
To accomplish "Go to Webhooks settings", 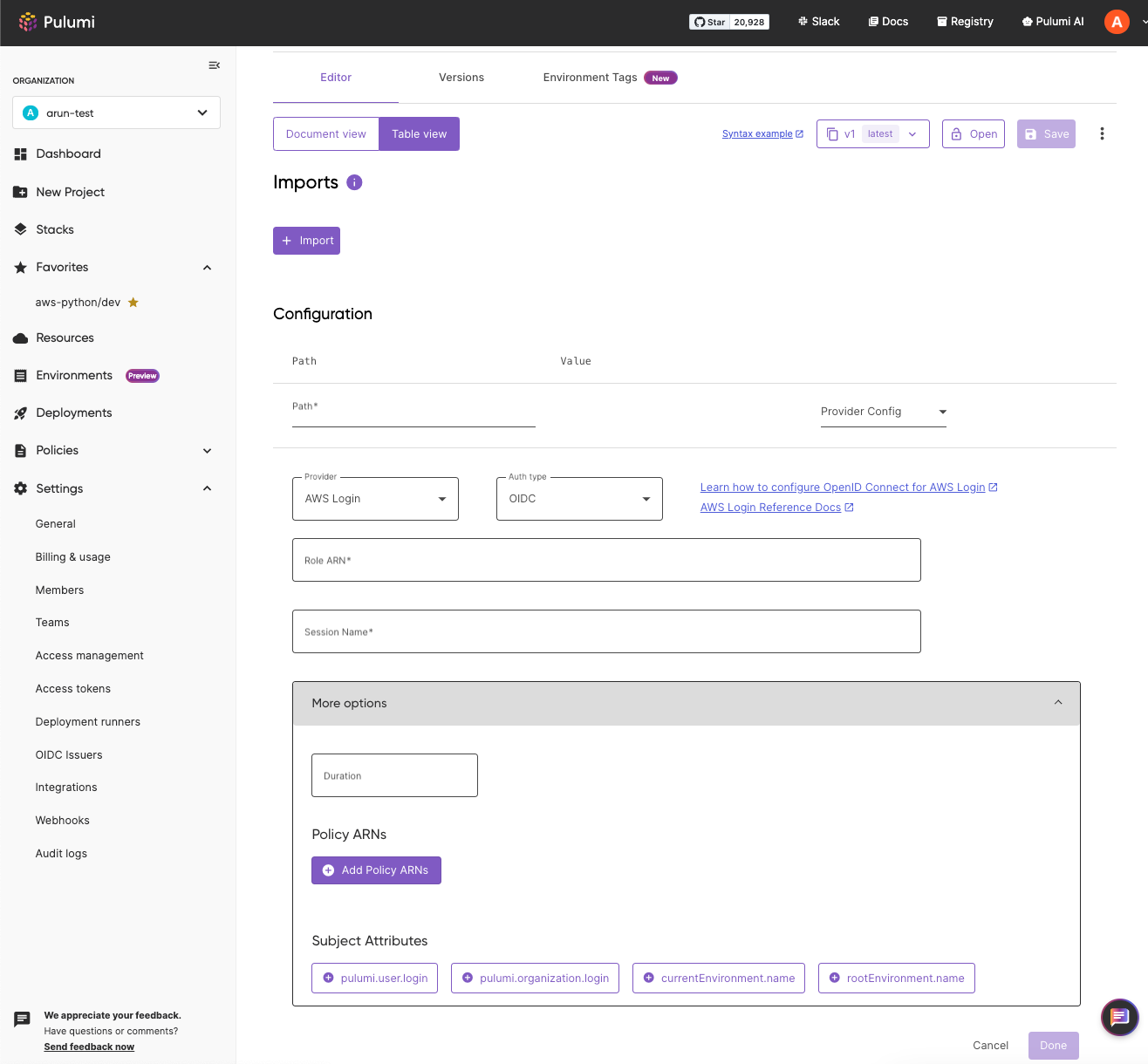I will point(63,821).
